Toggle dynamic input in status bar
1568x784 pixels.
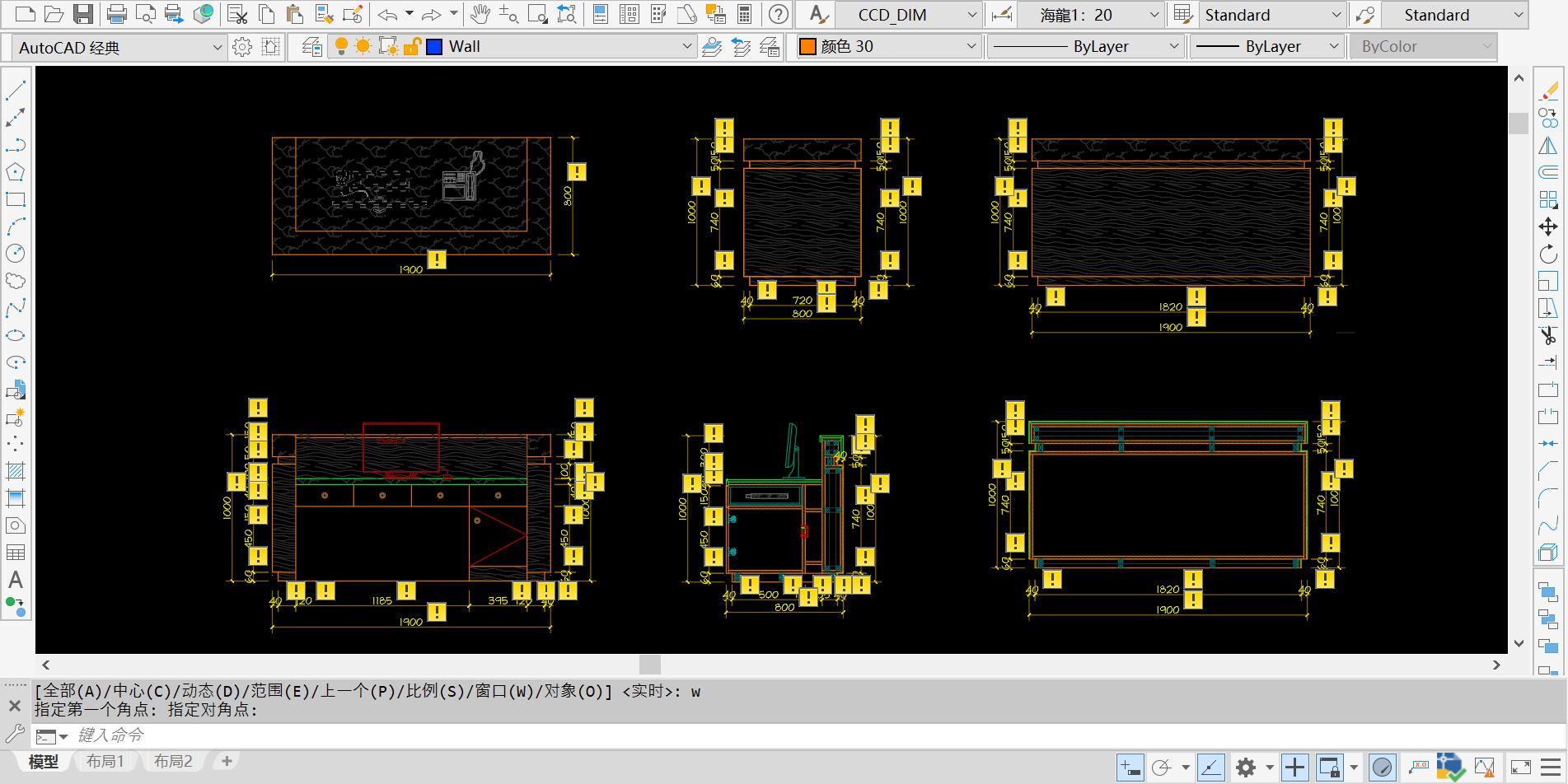pyautogui.click(x=1130, y=768)
